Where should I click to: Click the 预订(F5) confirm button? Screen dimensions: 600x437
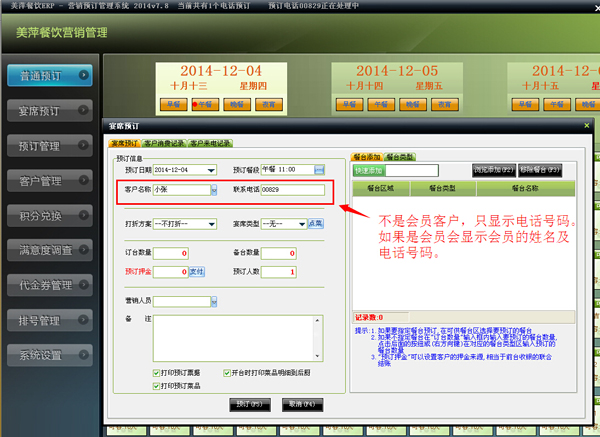coord(246,404)
